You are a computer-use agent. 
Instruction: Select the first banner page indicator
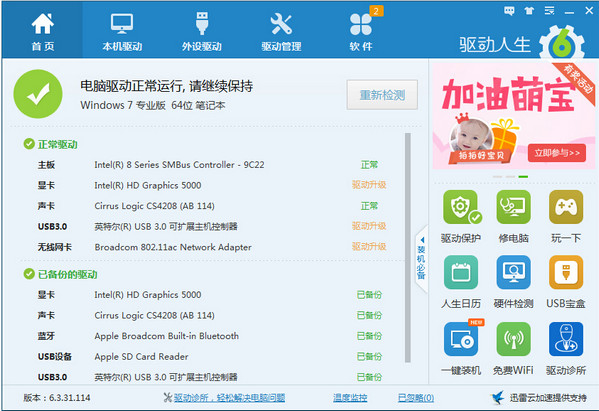click(497, 176)
